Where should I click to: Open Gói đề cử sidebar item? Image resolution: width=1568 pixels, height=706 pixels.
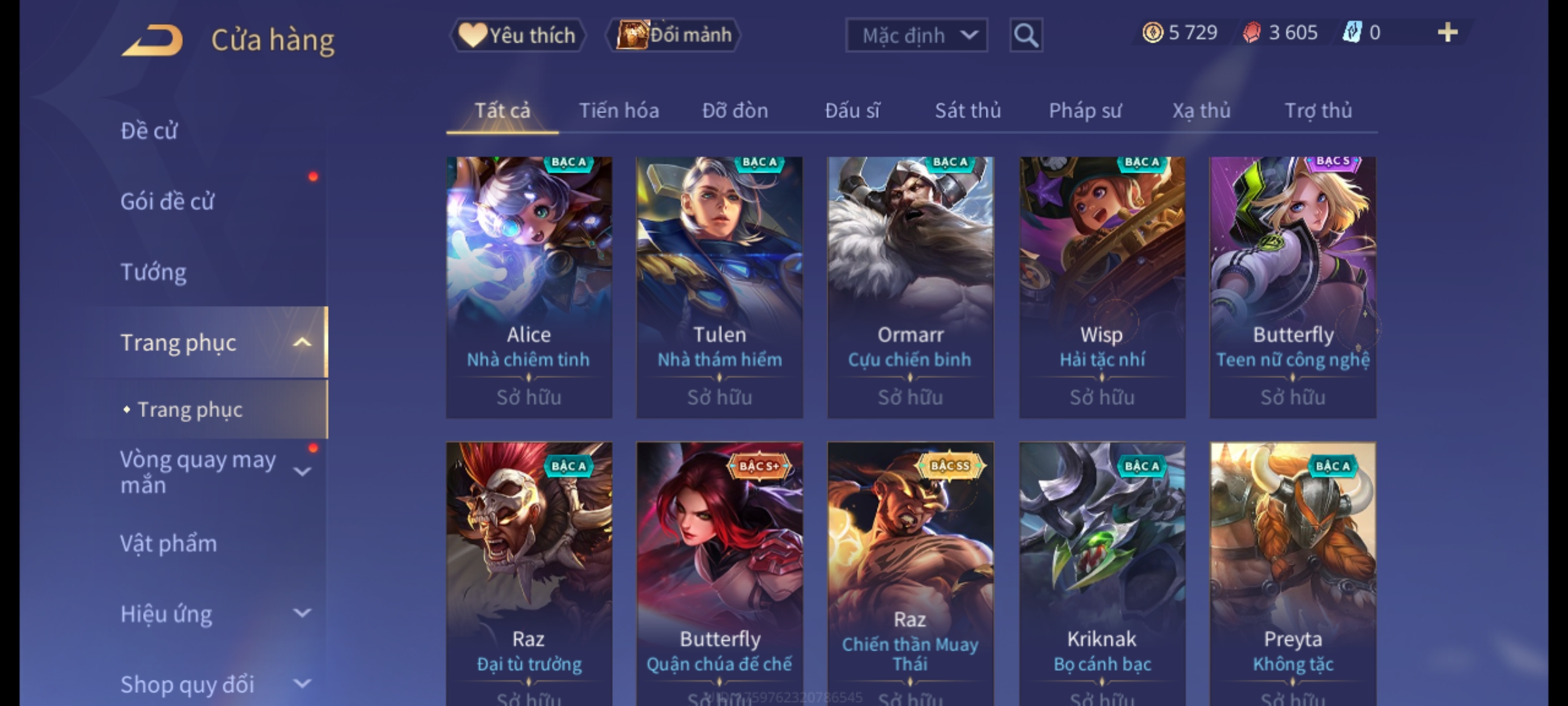click(x=167, y=201)
